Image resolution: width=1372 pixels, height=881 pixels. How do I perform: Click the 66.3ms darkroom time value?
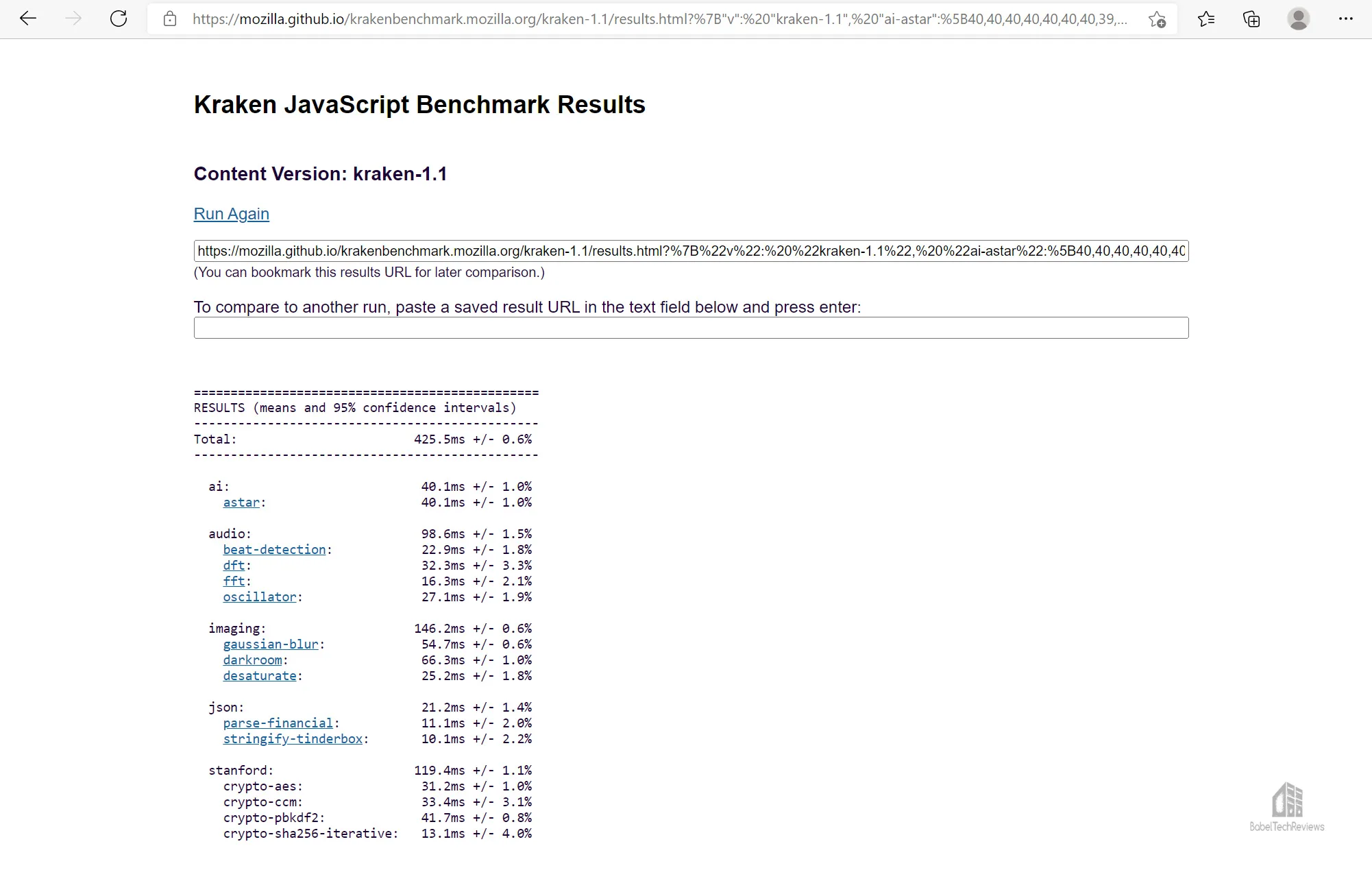[x=443, y=660]
